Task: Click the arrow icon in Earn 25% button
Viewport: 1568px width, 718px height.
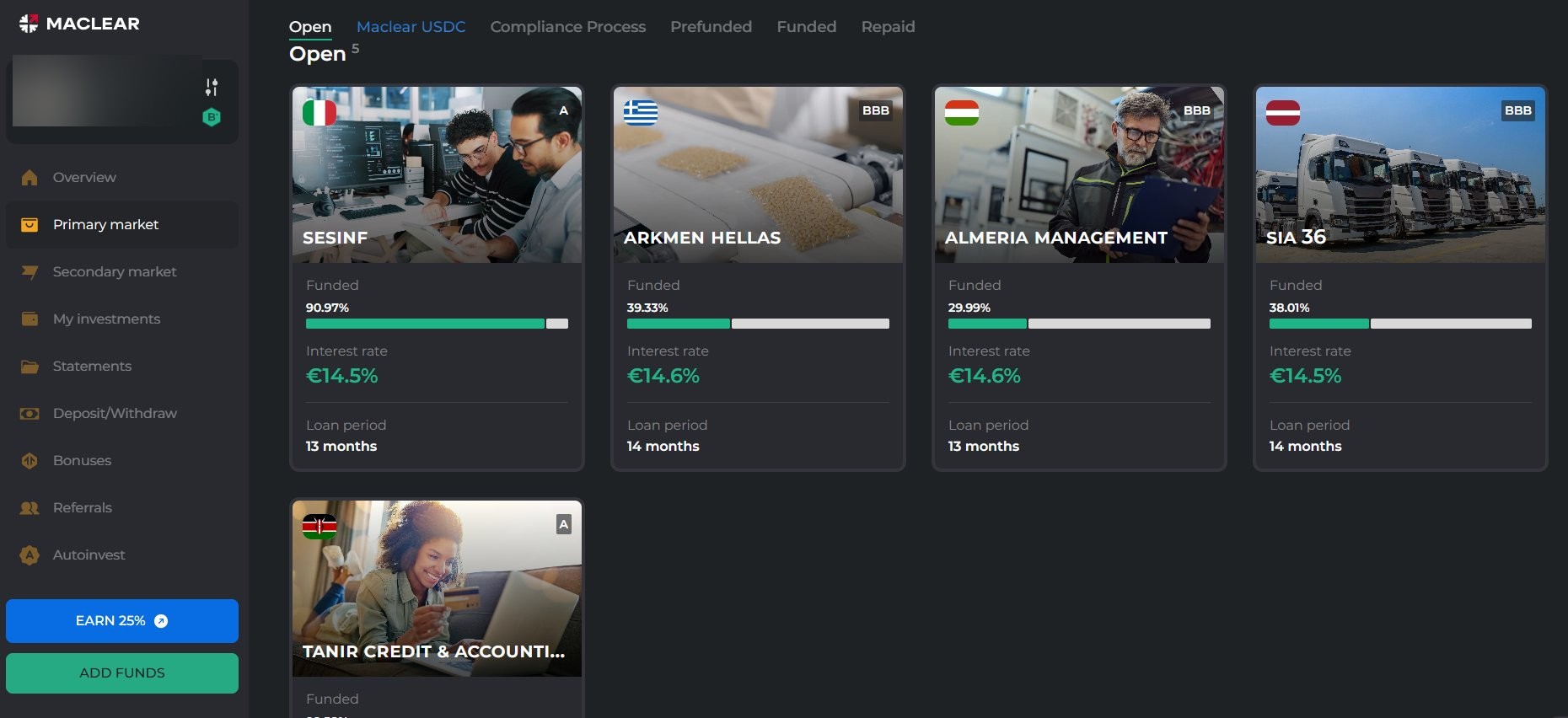Action: (x=161, y=621)
